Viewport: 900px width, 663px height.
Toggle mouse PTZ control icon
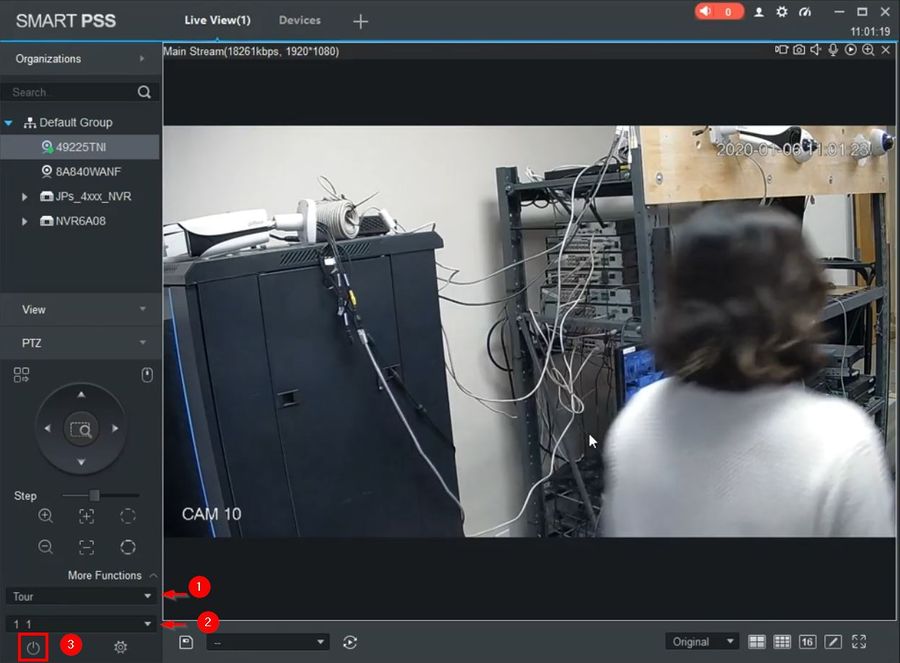147,375
